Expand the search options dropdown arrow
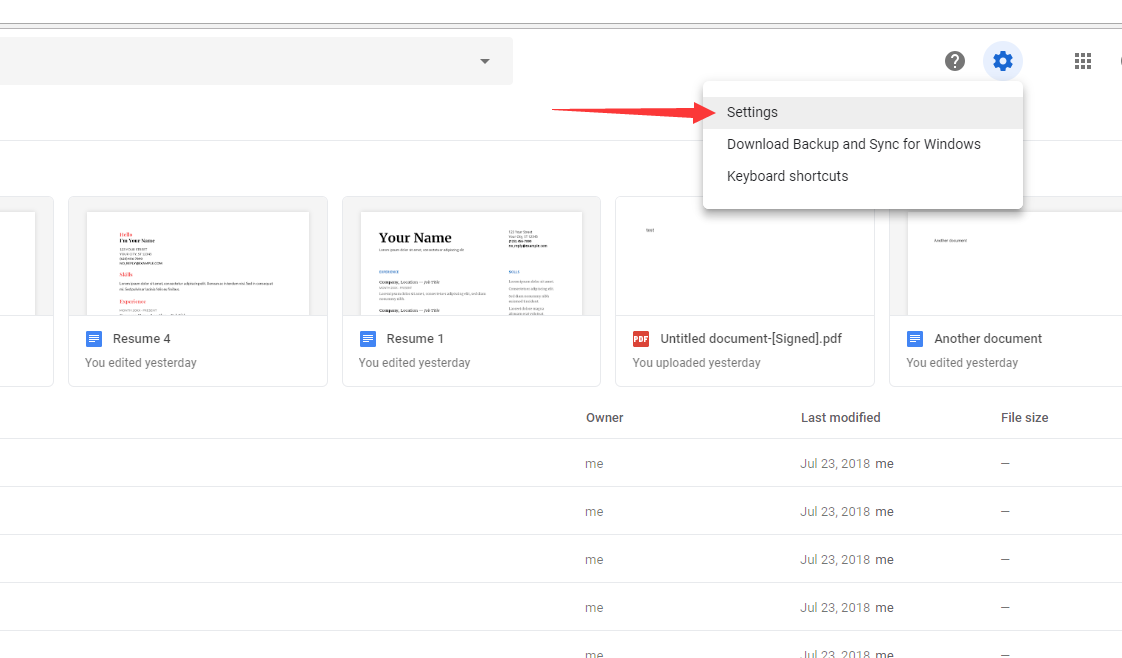Image resolution: width=1122 pixels, height=658 pixels. coord(485,60)
